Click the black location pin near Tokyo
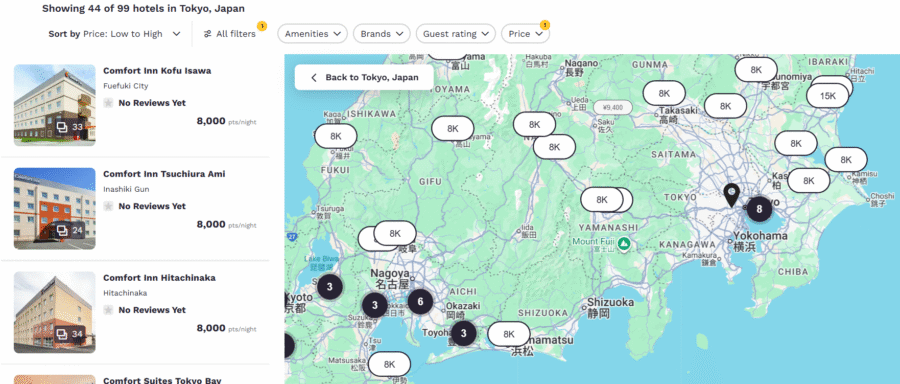Viewport: 900px width, 384px height. coord(731,195)
